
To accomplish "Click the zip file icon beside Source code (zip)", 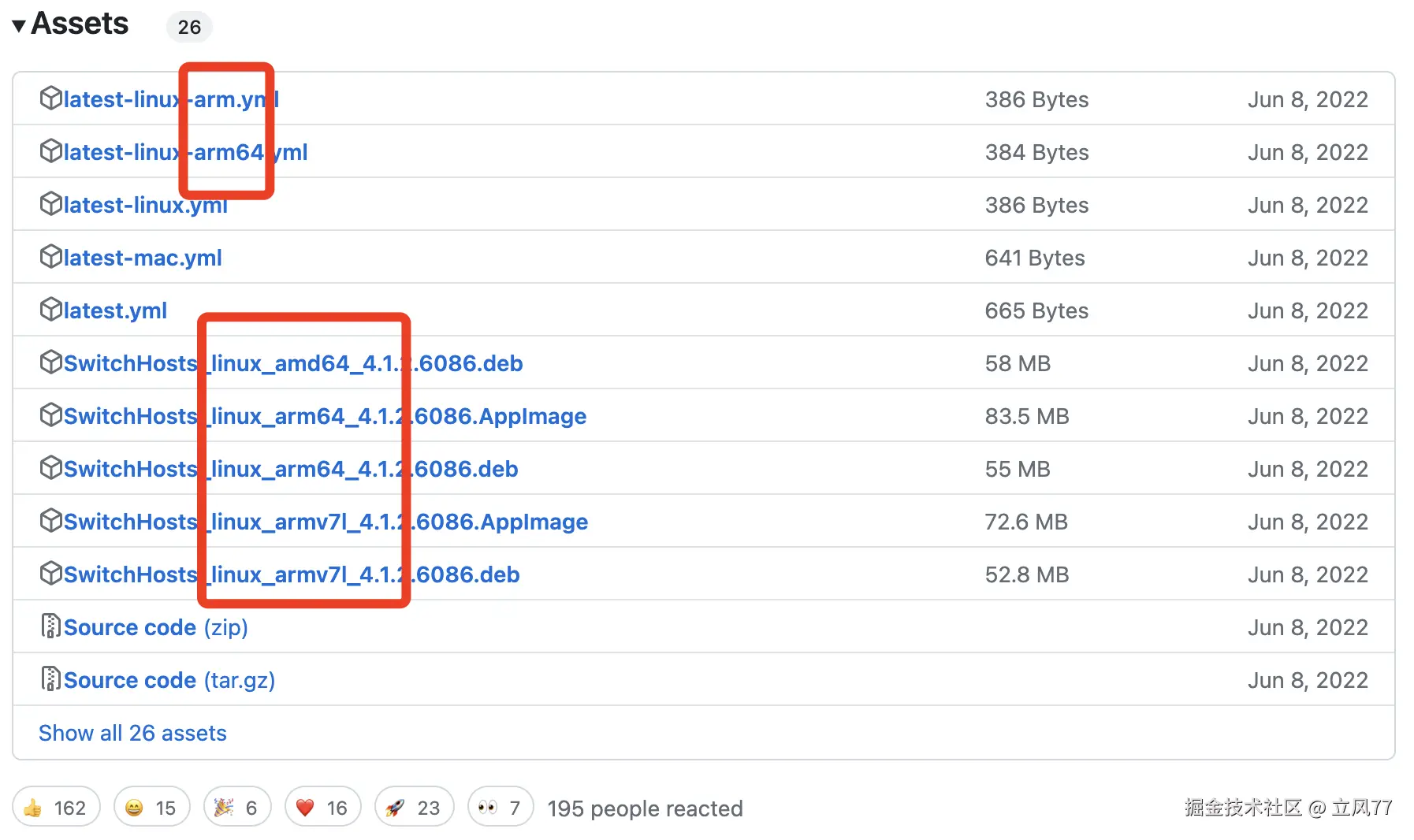I will pos(50,626).
